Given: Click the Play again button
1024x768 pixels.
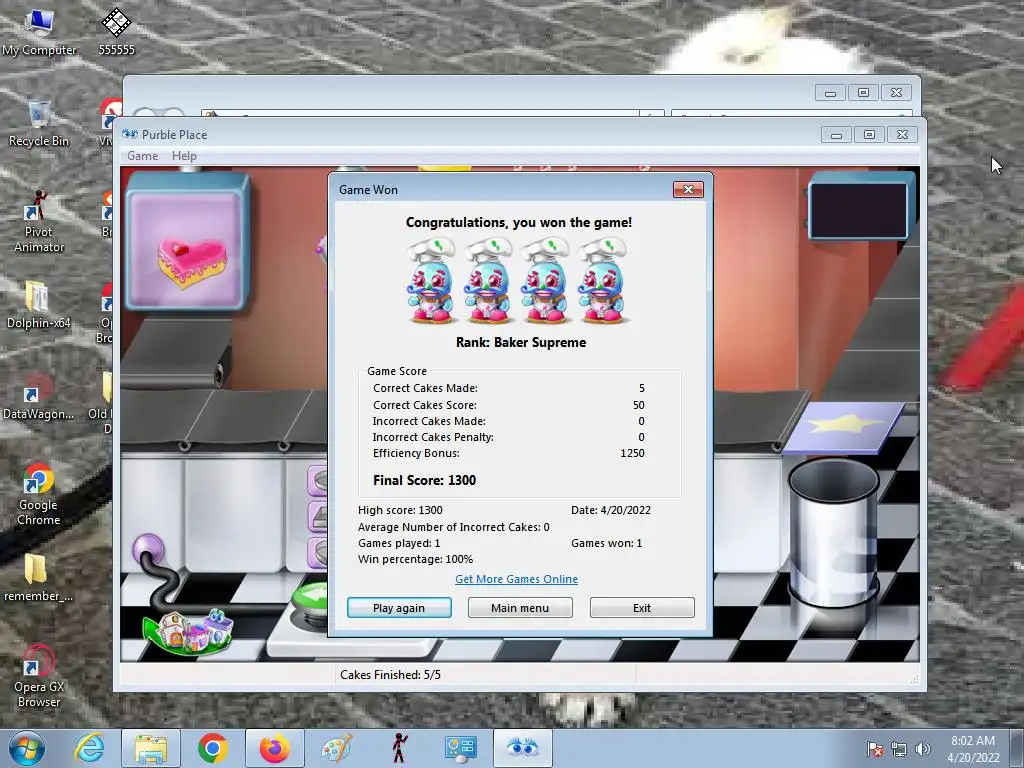Looking at the screenshot, I should tap(399, 607).
